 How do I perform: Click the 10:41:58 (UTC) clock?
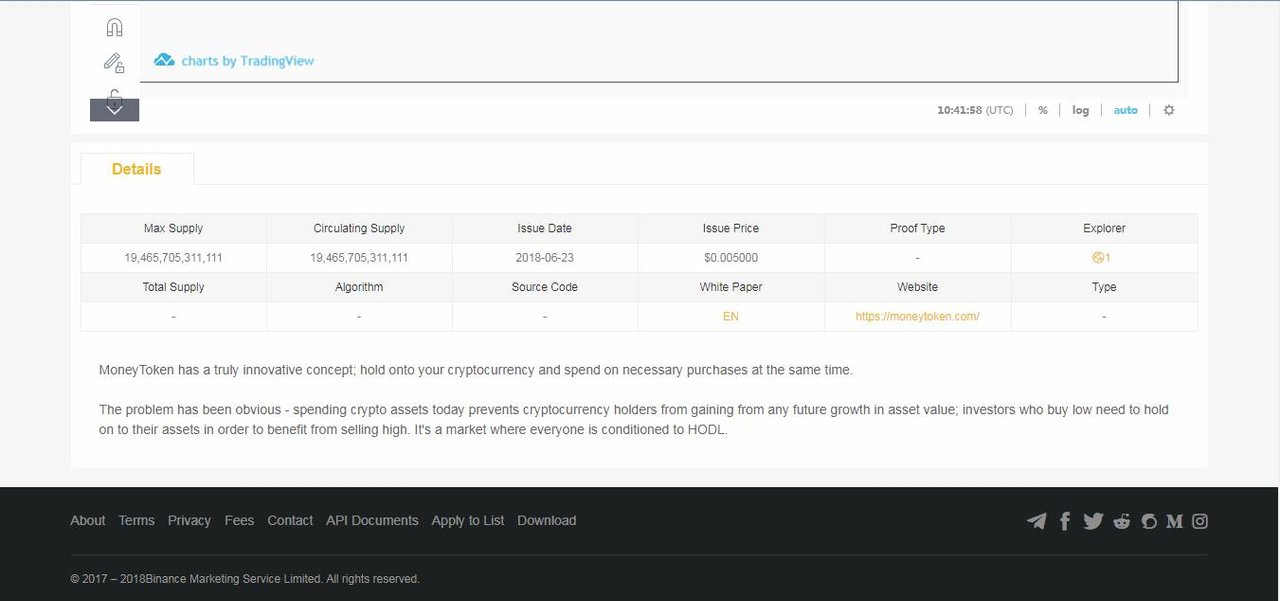[x=975, y=110]
